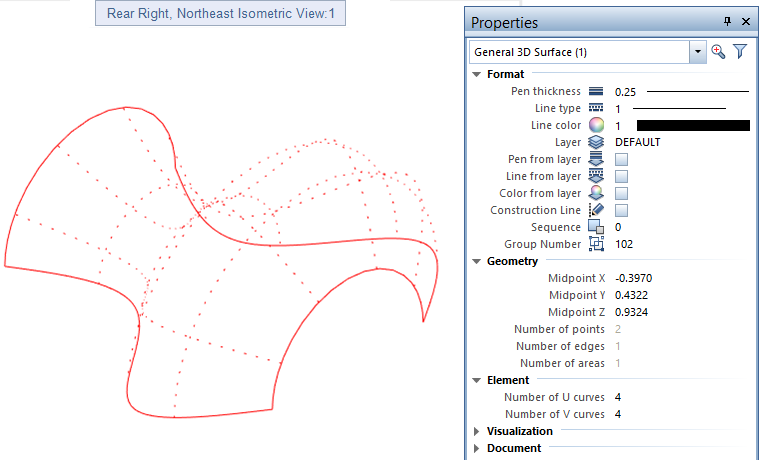This screenshot has height=460, width=759.
Task: Tick the Construction Line checkbox
Action: click(x=621, y=210)
